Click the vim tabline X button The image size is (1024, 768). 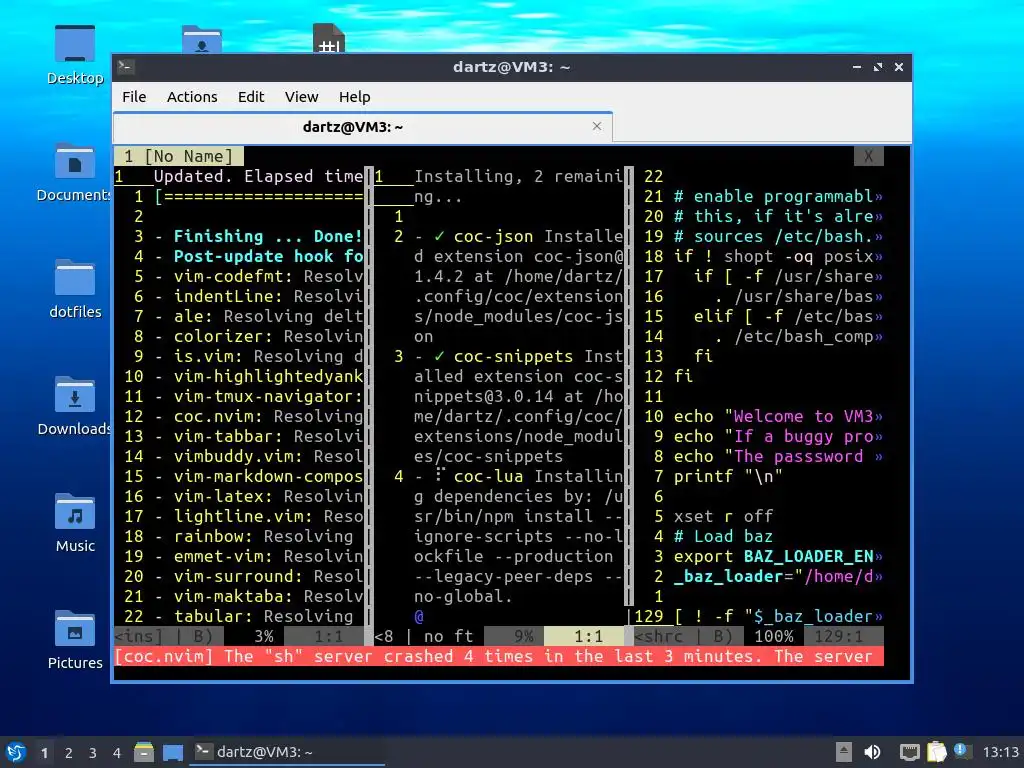[x=869, y=156]
